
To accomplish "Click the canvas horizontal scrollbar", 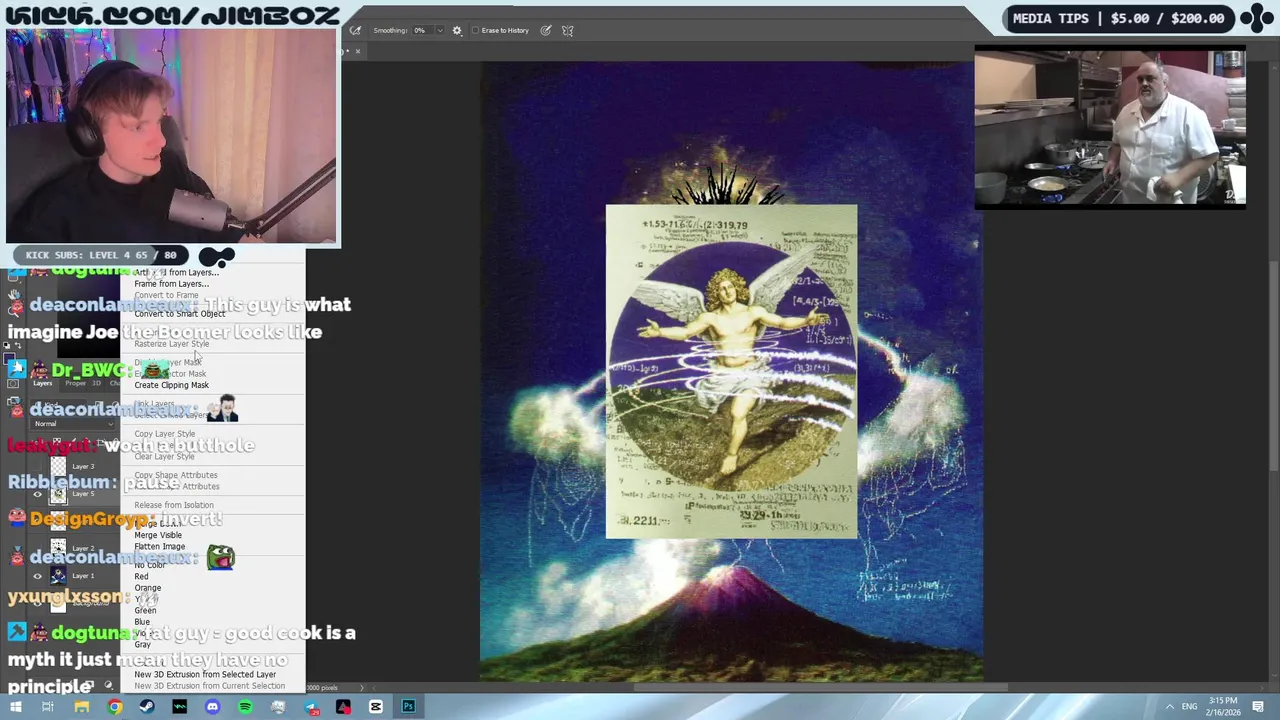I will 820,687.
